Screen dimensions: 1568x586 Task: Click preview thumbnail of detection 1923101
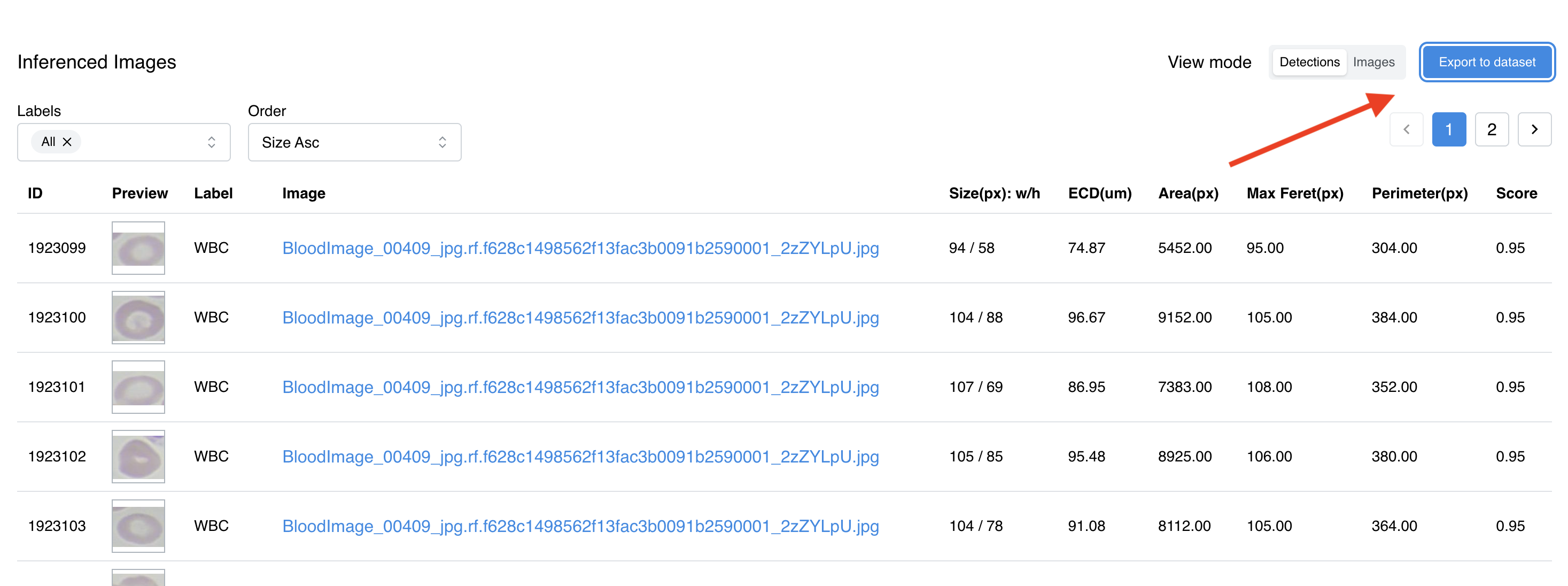click(138, 387)
